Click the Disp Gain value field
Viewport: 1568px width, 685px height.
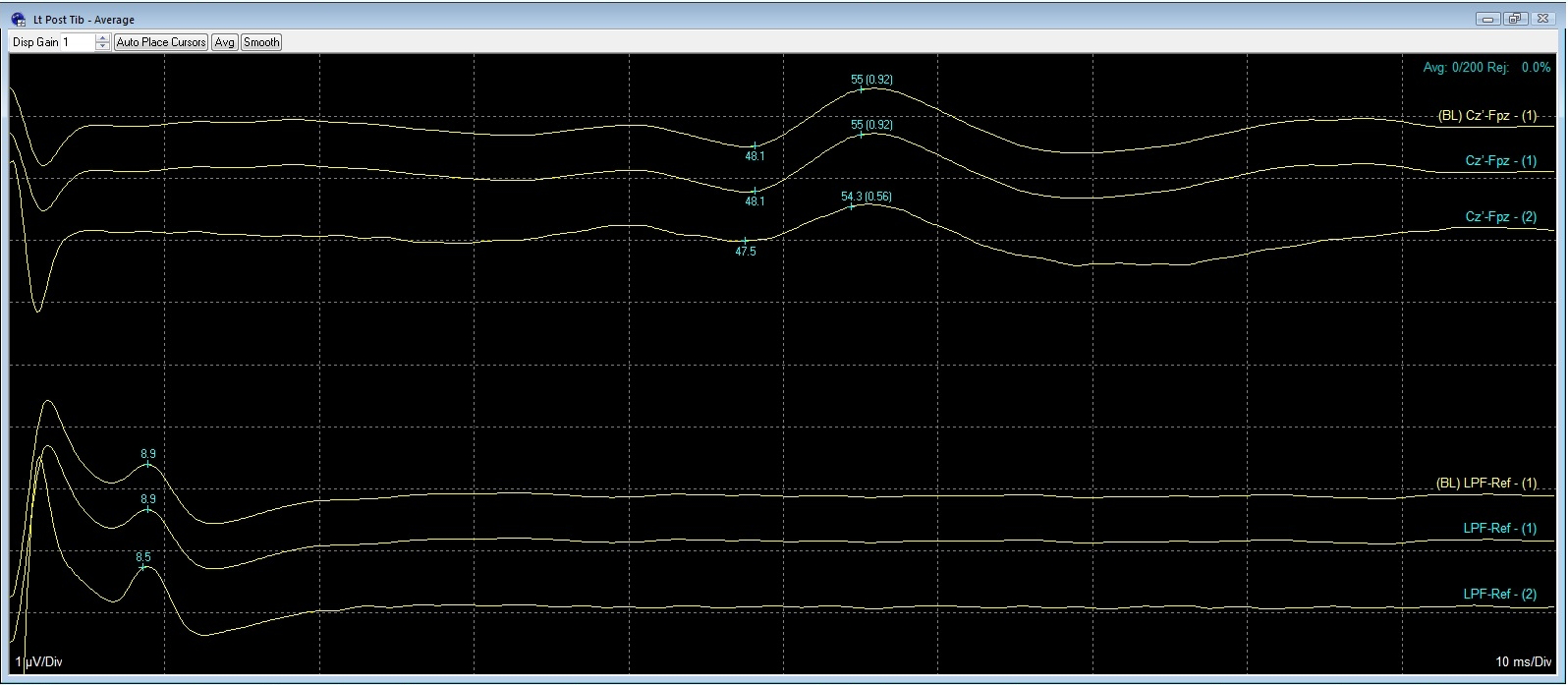click(x=77, y=42)
